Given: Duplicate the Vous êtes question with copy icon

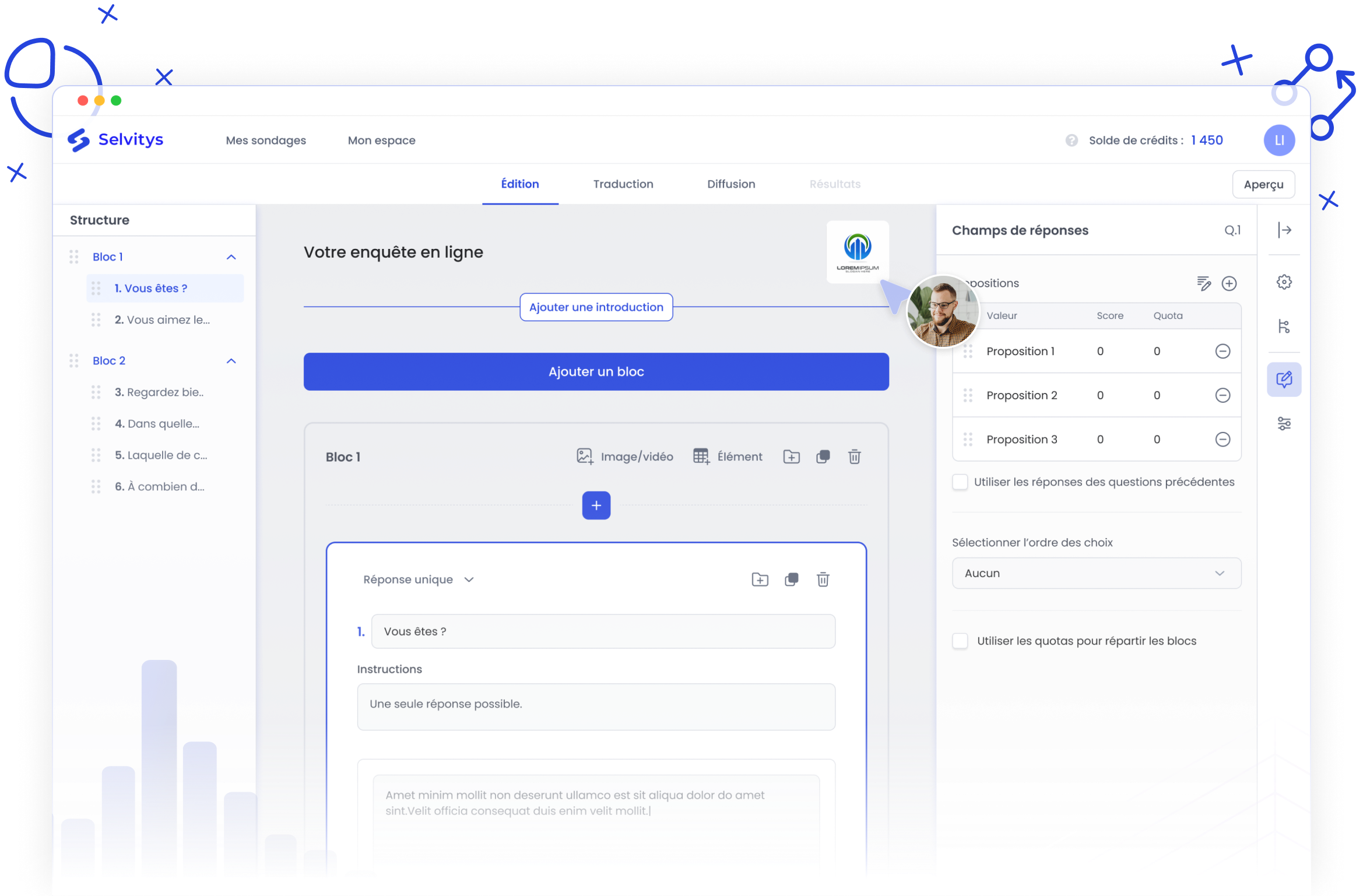Looking at the screenshot, I should [791, 580].
